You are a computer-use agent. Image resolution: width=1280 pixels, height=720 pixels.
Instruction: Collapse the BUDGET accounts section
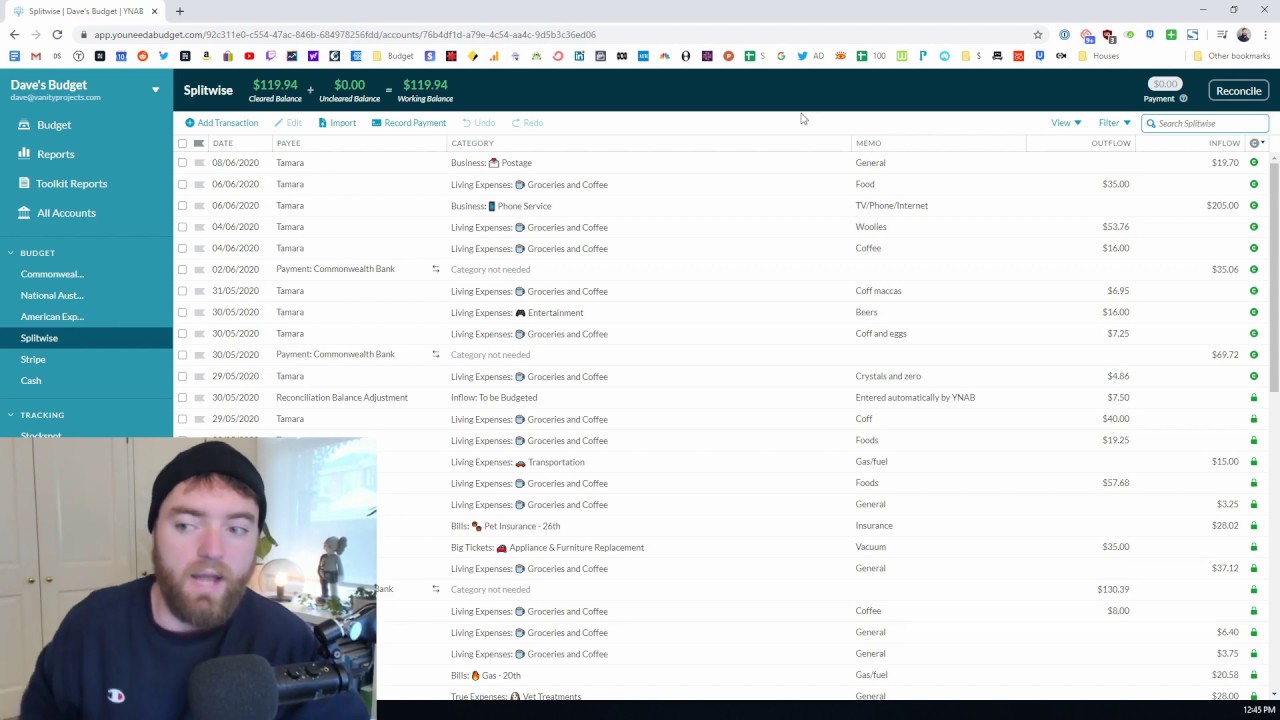point(10,253)
